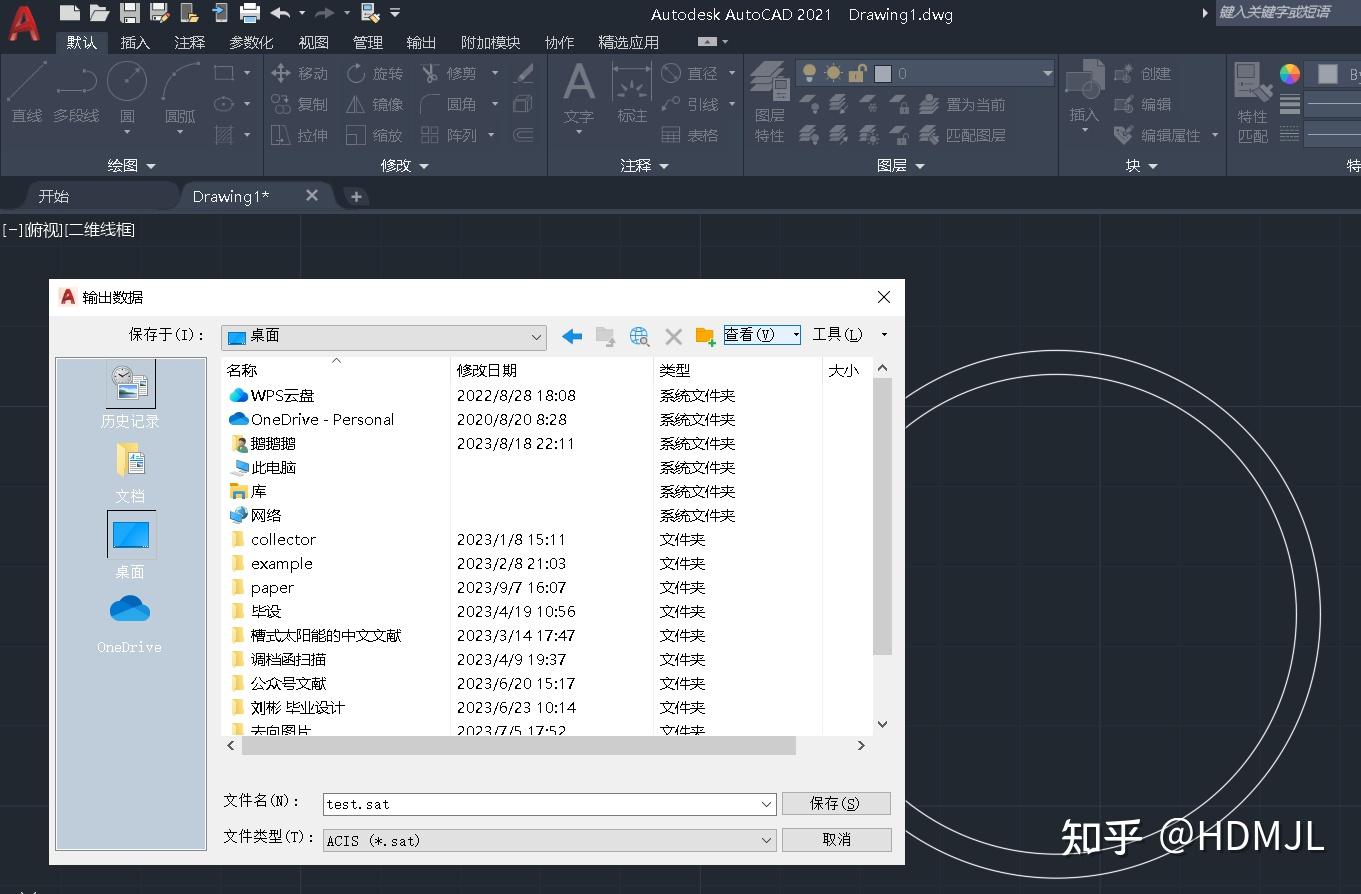This screenshot has height=894, width=1361.
Task: Select the Dimension (标注) tool
Action: 632,93
